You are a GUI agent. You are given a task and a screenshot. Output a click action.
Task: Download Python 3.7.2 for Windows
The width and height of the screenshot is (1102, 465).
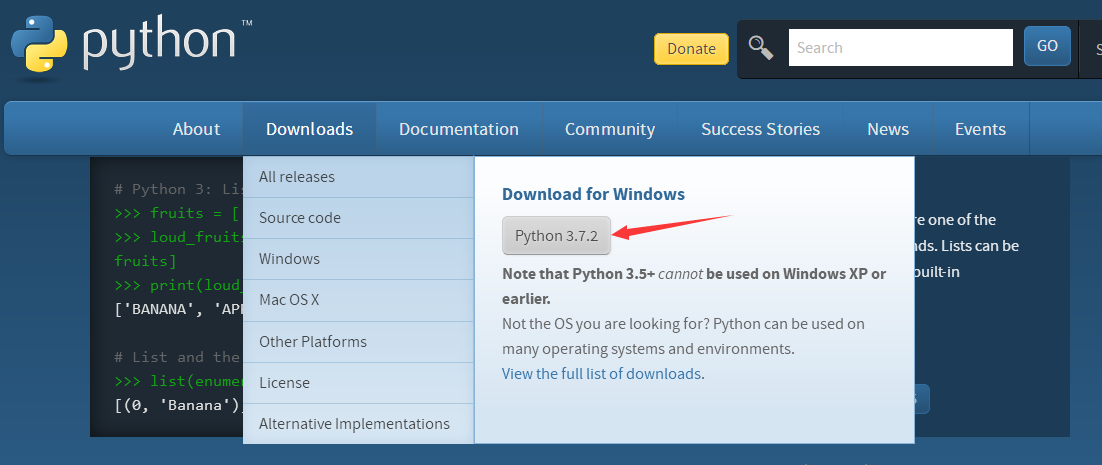click(555, 236)
